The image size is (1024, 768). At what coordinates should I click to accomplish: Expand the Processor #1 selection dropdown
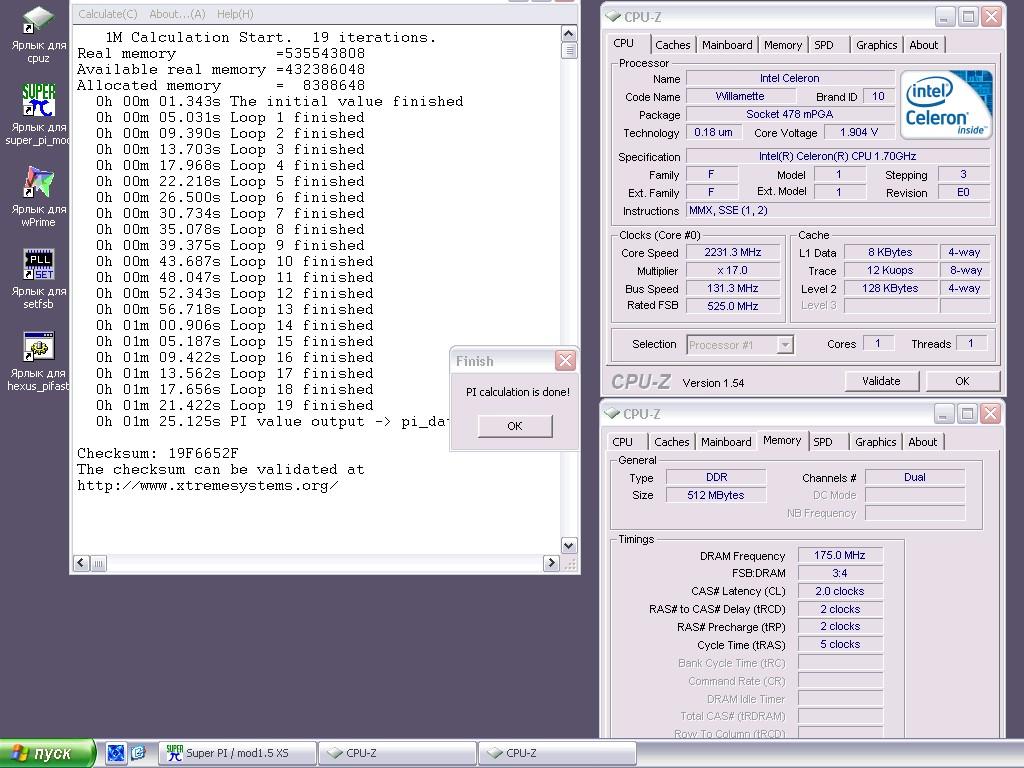pyautogui.click(x=786, y=344)
